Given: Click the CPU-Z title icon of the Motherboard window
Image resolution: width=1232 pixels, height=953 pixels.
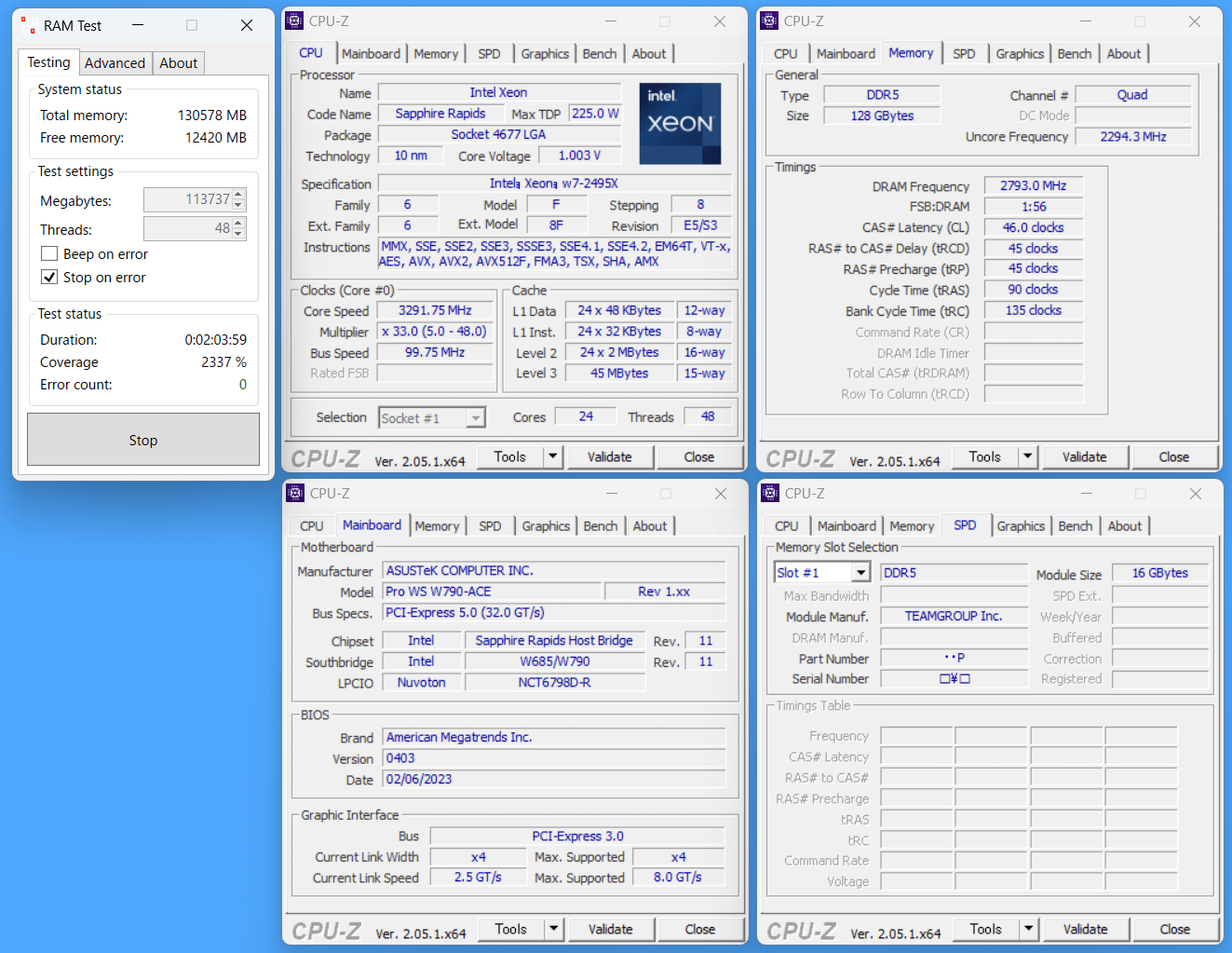Looking at the screenshot, I should click(295, 493).
